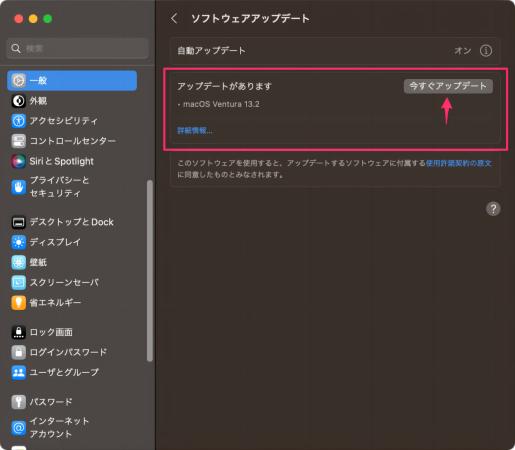Select the Siri と Spotlight label
The image size is (515, 450).
click(61, 161)
